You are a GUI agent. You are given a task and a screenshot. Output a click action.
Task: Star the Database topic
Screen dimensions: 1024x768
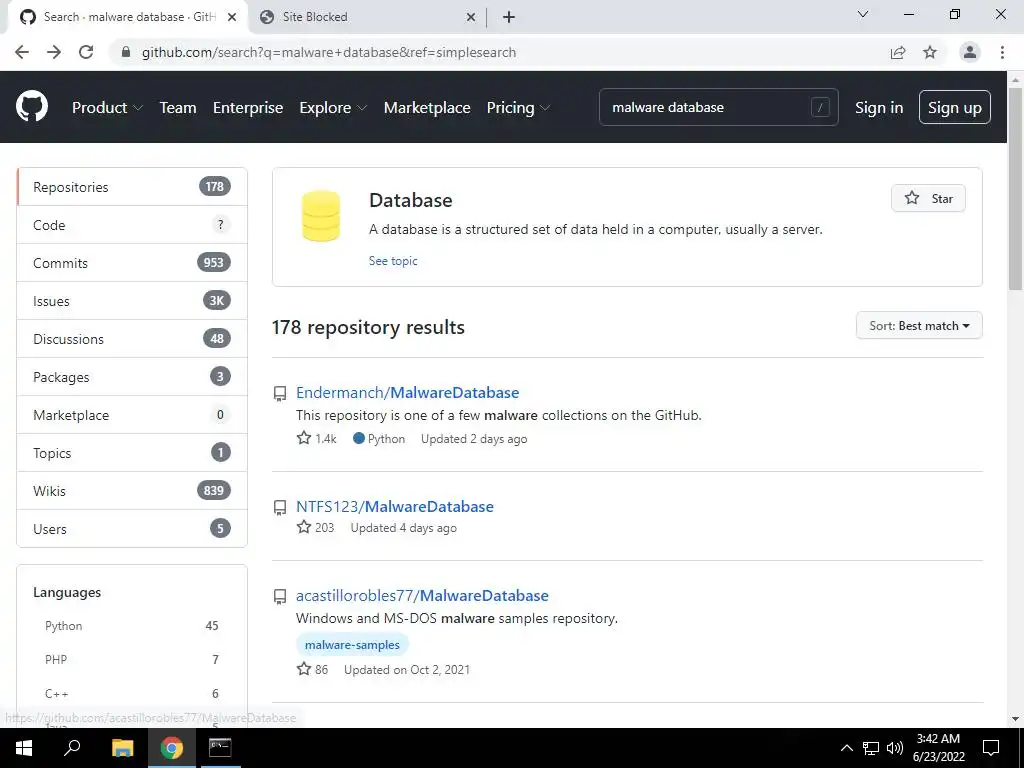point(928,199)
